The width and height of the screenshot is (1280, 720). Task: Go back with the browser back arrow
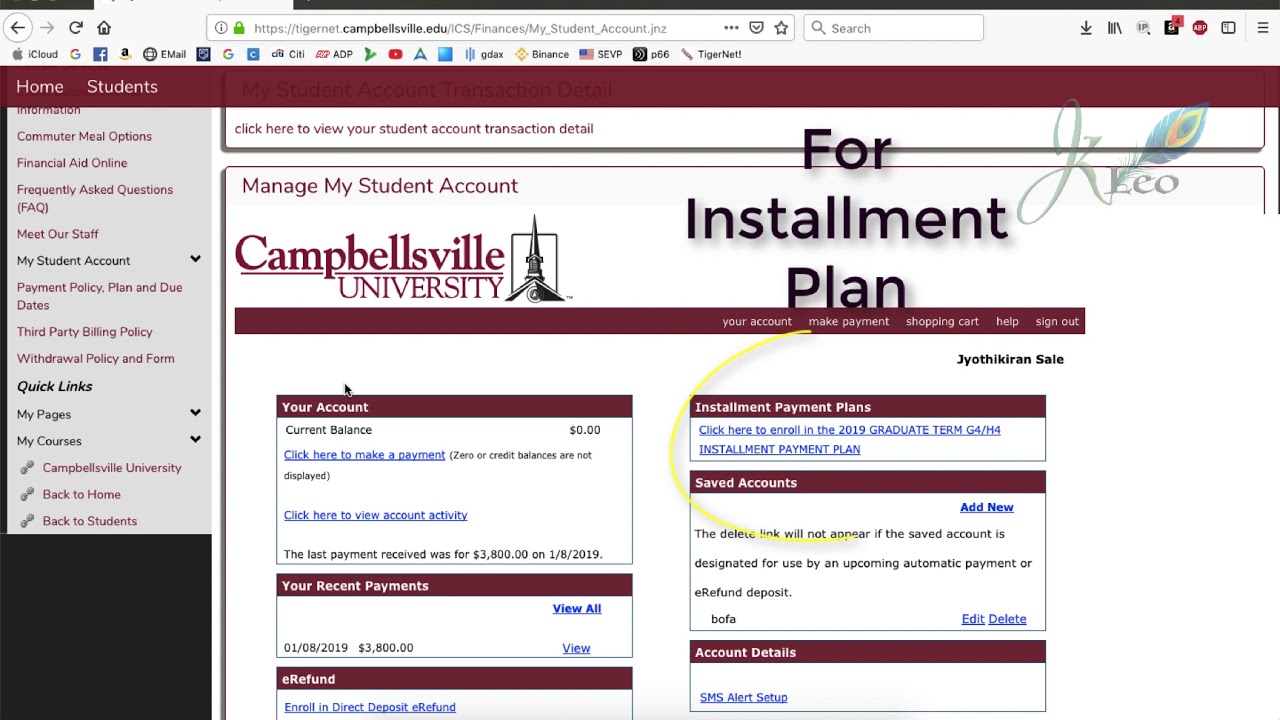tap(18, 28)
